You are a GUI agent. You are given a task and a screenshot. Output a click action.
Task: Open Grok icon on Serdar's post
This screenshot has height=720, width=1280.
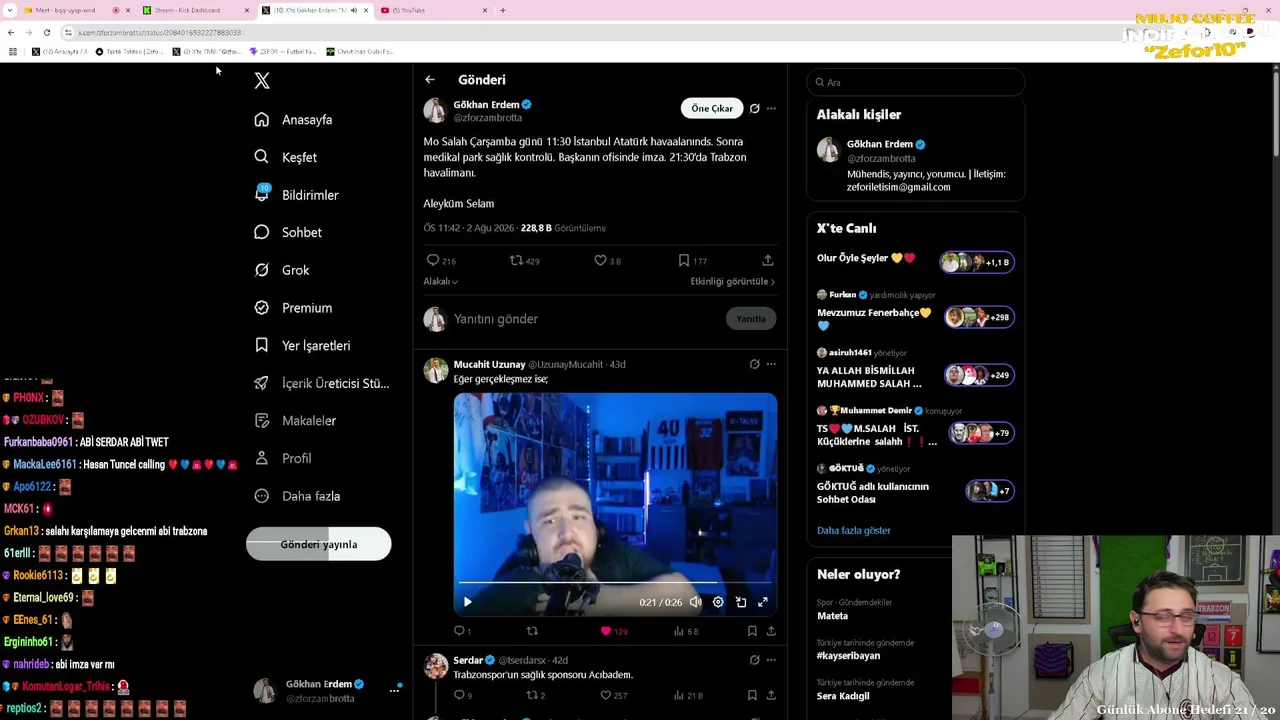[x=755, y=660]
